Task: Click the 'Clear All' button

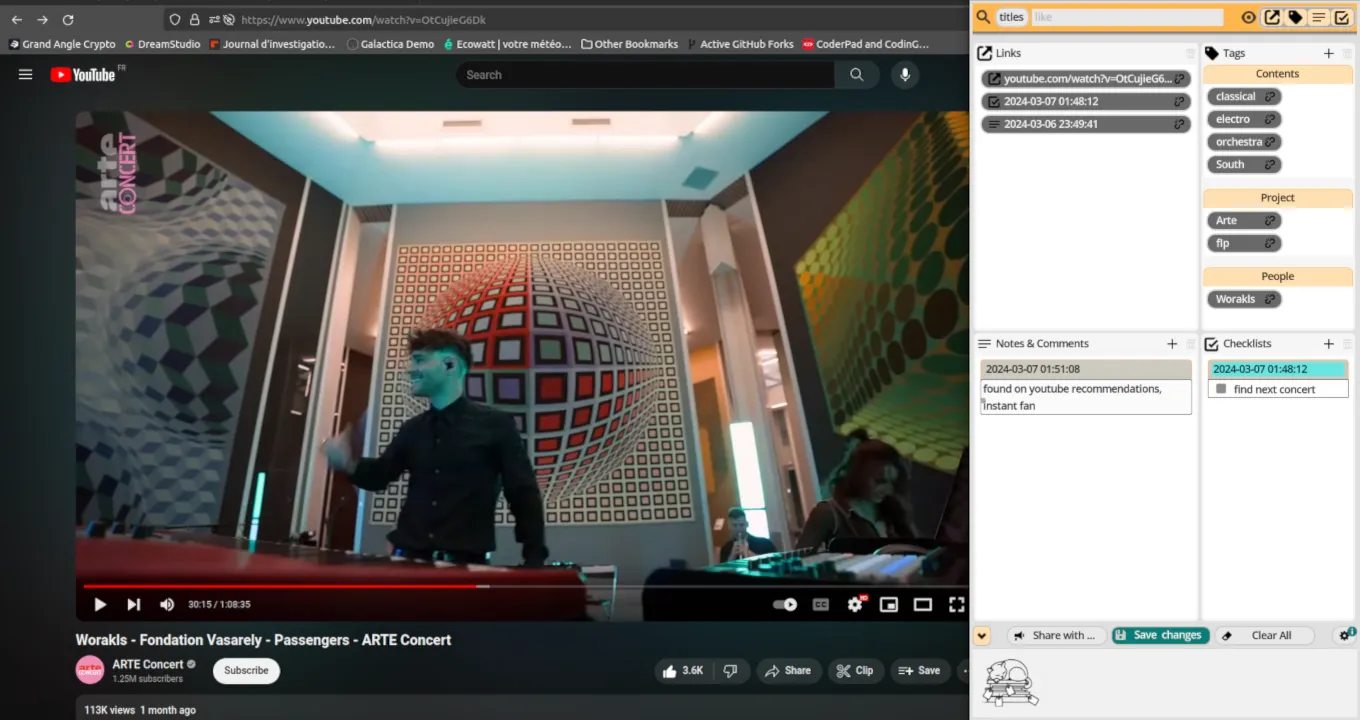Action: (1264, 635)
